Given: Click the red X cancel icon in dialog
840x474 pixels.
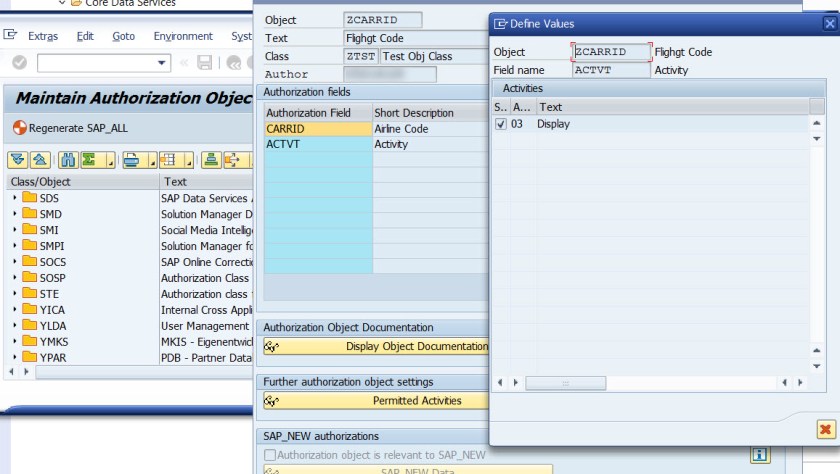Looking at the screenshot, I should (x=826, y=429).
